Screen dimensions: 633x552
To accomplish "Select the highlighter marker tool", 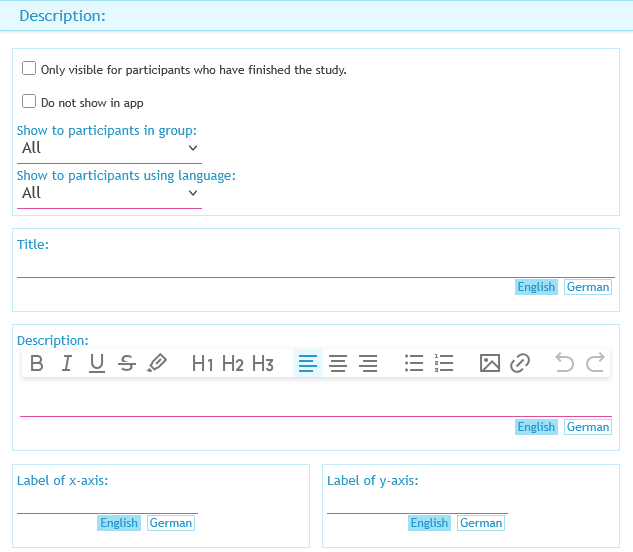I will [x=157, y=364].
